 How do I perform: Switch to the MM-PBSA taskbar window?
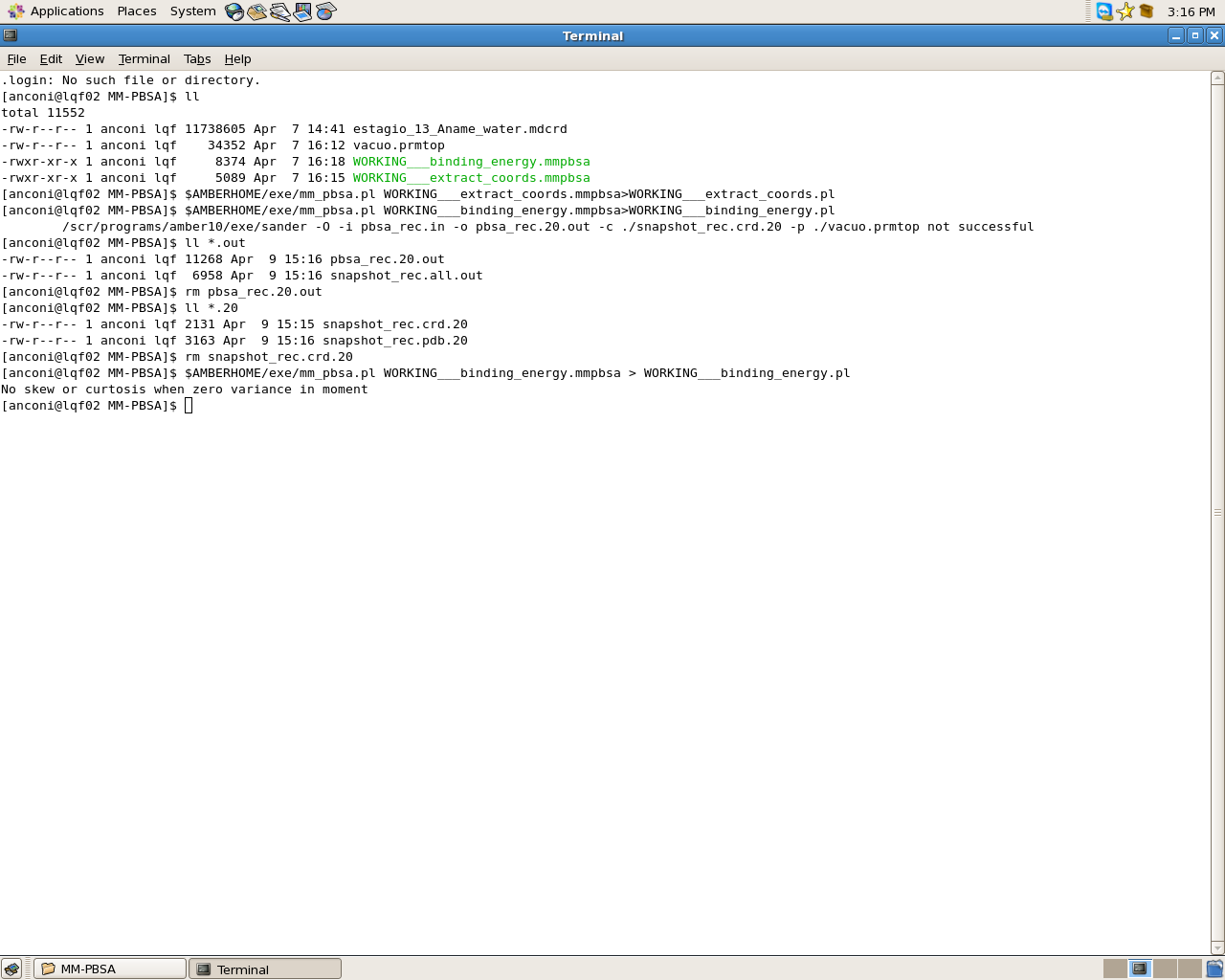pos(110,969)
